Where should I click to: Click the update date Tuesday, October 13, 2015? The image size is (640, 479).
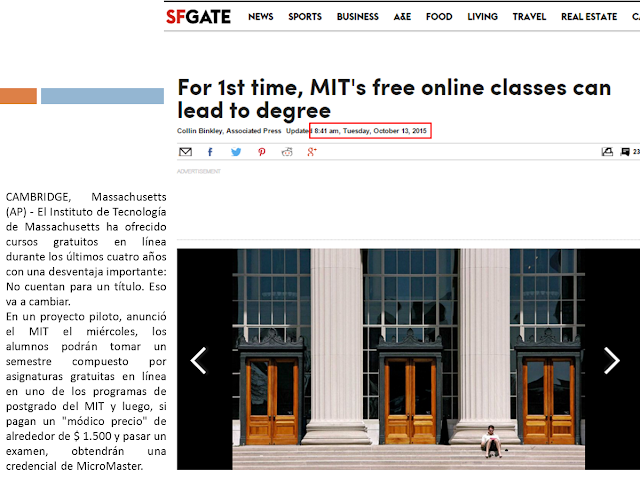(x=385, y=131)
